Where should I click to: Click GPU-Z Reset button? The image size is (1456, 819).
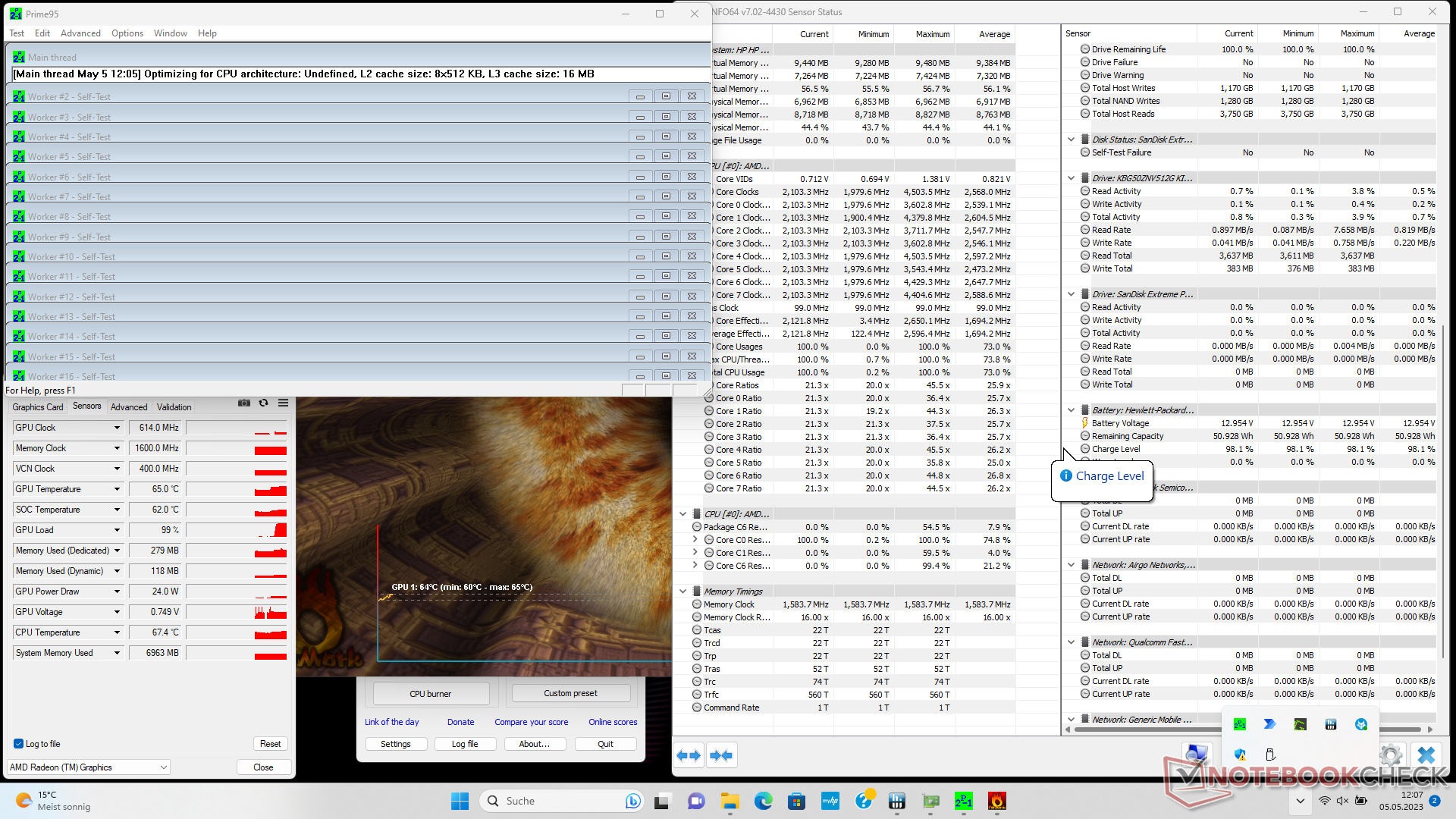tap(271, 744)
